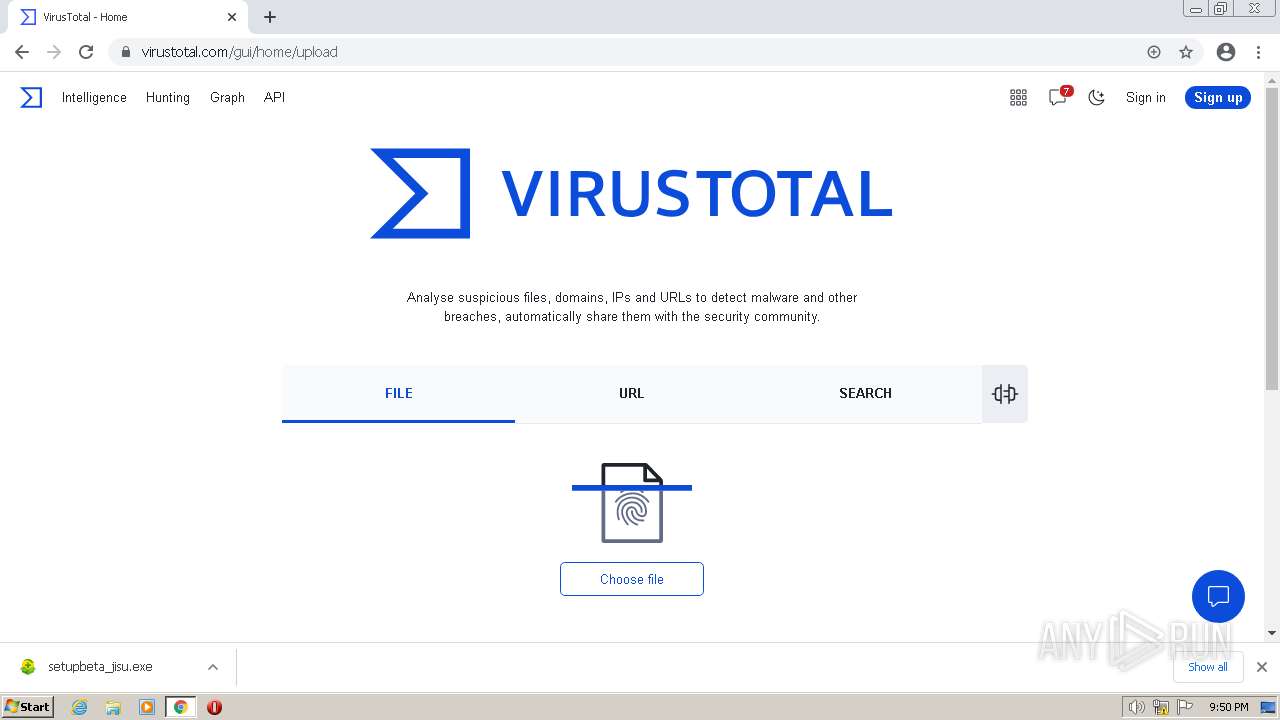The image size is (1280, 720).
Task: Close the downloads bar
Action: [x=1262, y=667]
